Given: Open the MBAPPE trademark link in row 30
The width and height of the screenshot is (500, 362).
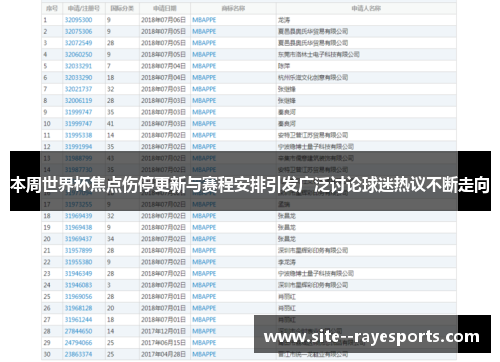Looking at the screenshot, I should (204, 354).
